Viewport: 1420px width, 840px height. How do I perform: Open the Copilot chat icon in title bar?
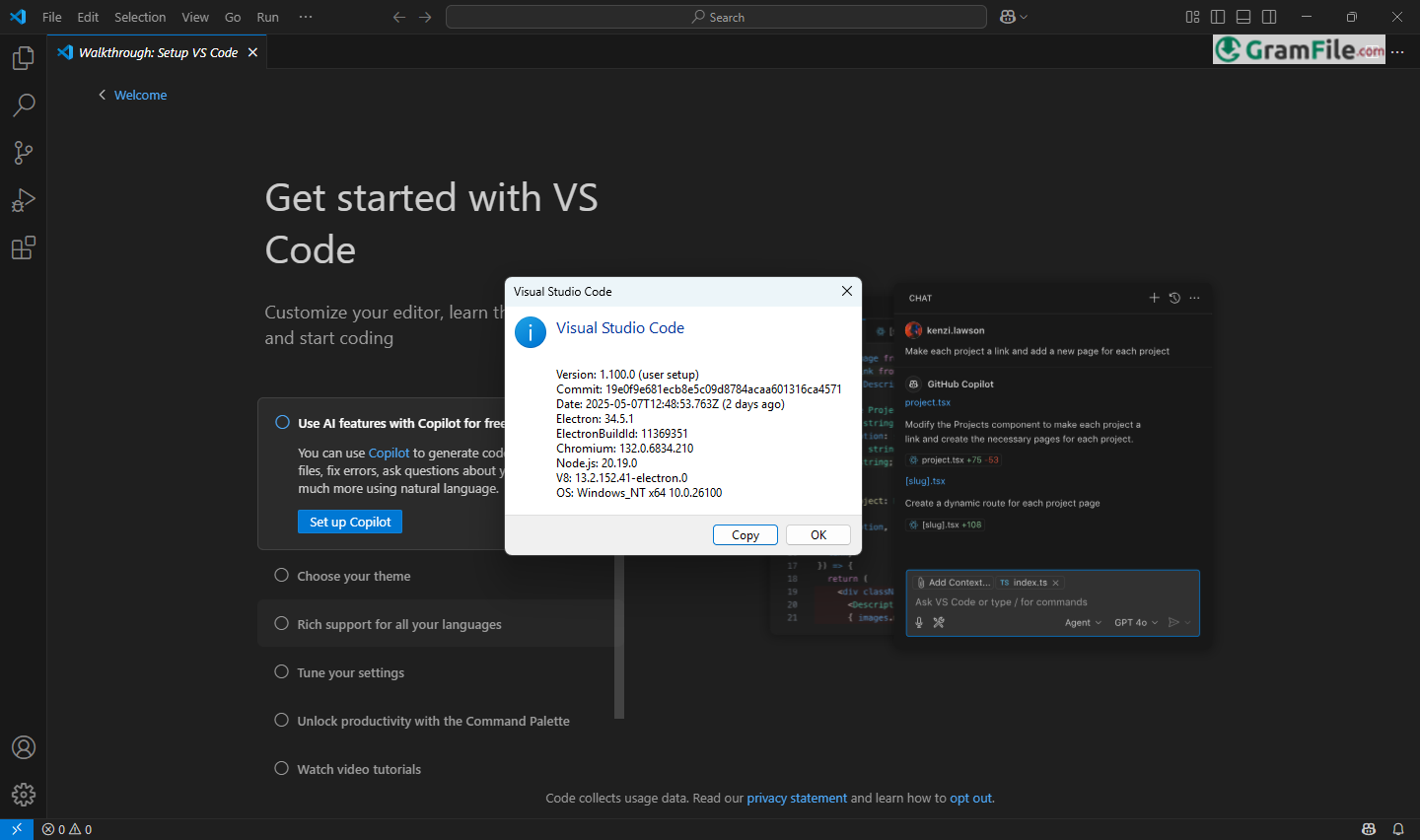point(1008,17)
